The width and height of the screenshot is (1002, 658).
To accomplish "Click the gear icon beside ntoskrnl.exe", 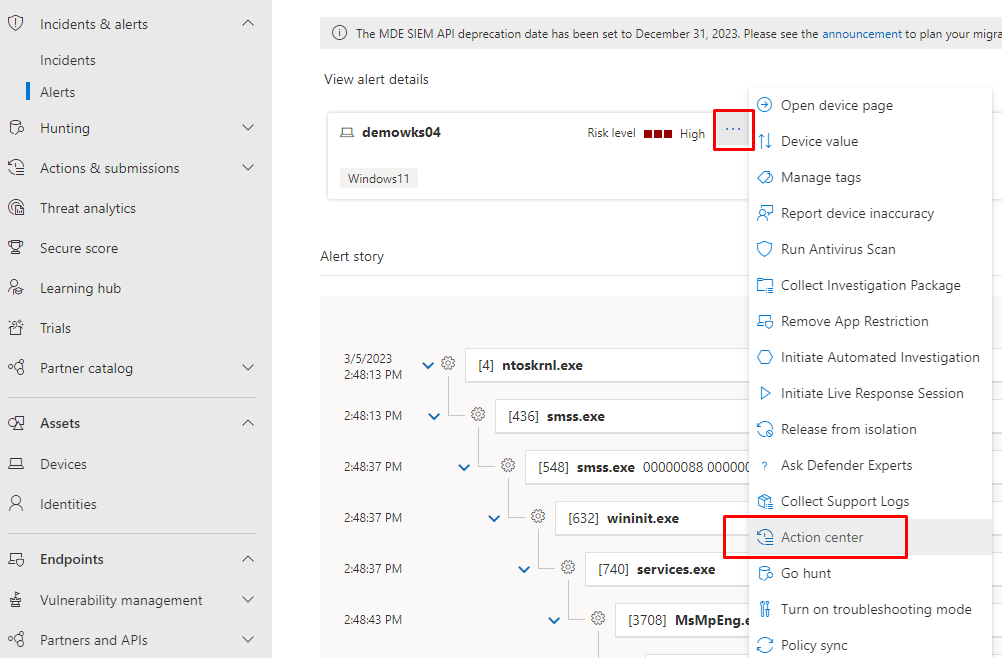I will (448, 365).
